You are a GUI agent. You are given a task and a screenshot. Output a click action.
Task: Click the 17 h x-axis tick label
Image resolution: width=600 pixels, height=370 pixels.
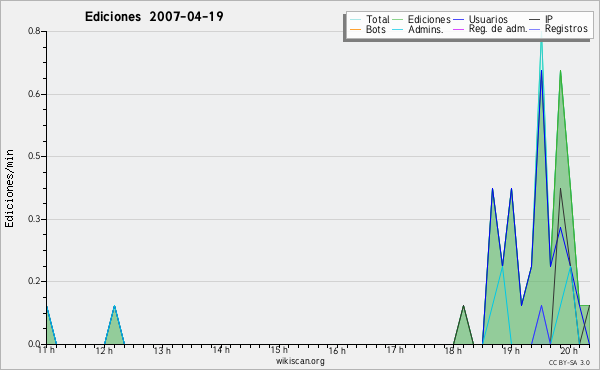pos(395,350)
